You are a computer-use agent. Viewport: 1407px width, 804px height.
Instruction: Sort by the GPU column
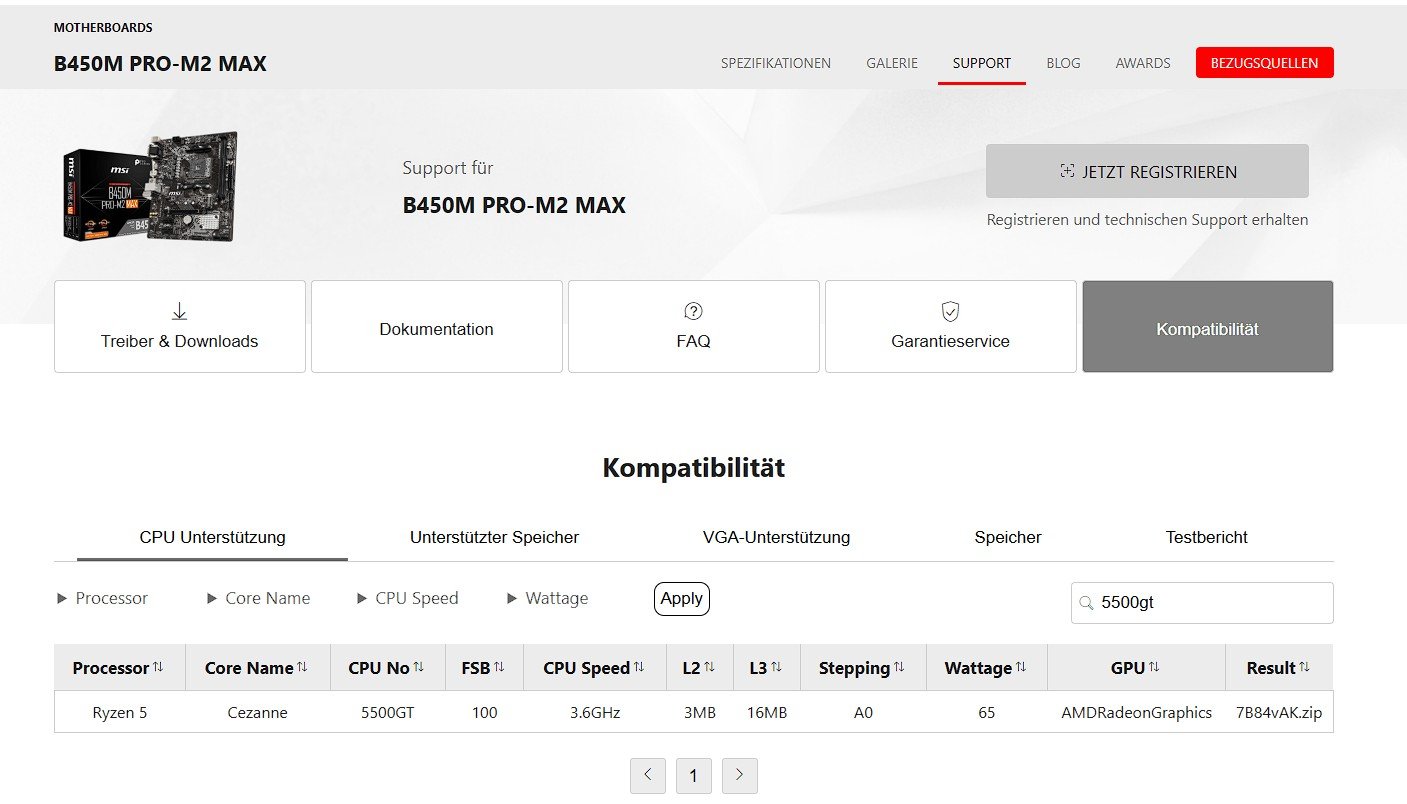point(1136,667)
